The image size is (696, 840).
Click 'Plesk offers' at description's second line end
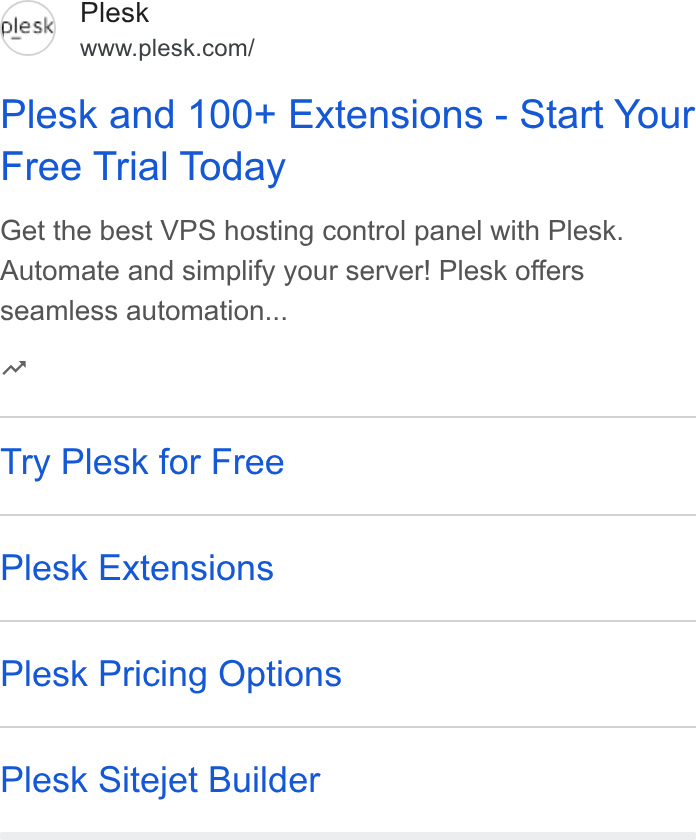pos(511,271)
